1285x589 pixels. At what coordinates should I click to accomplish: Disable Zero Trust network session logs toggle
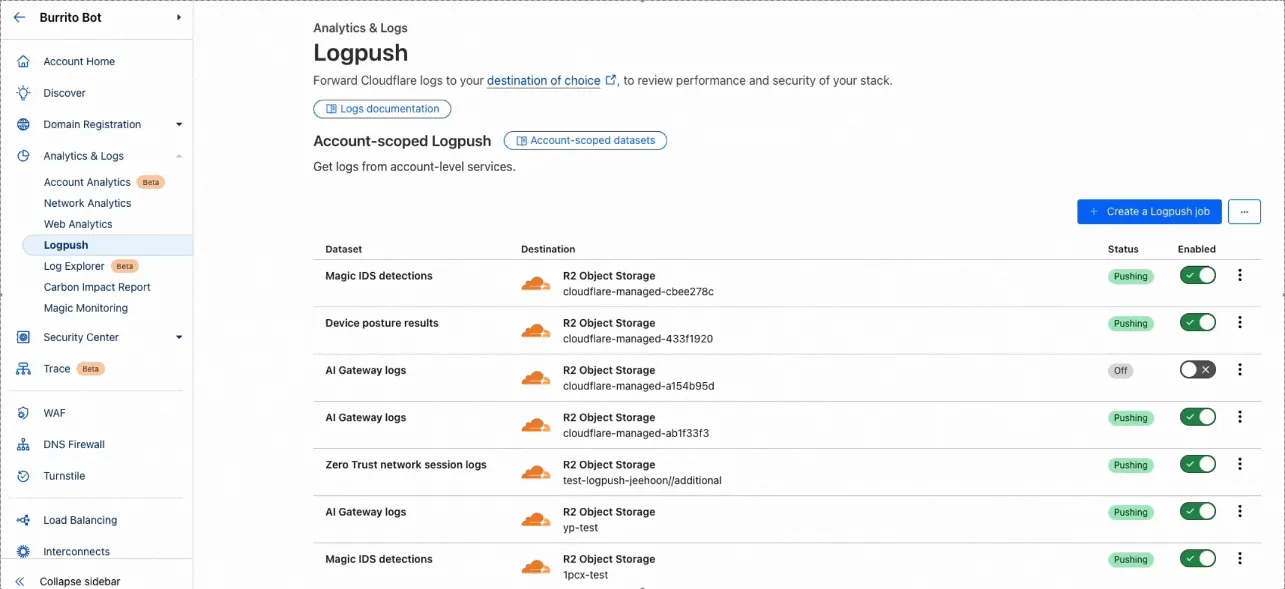pyautogui.click(x=1197, y=464)
